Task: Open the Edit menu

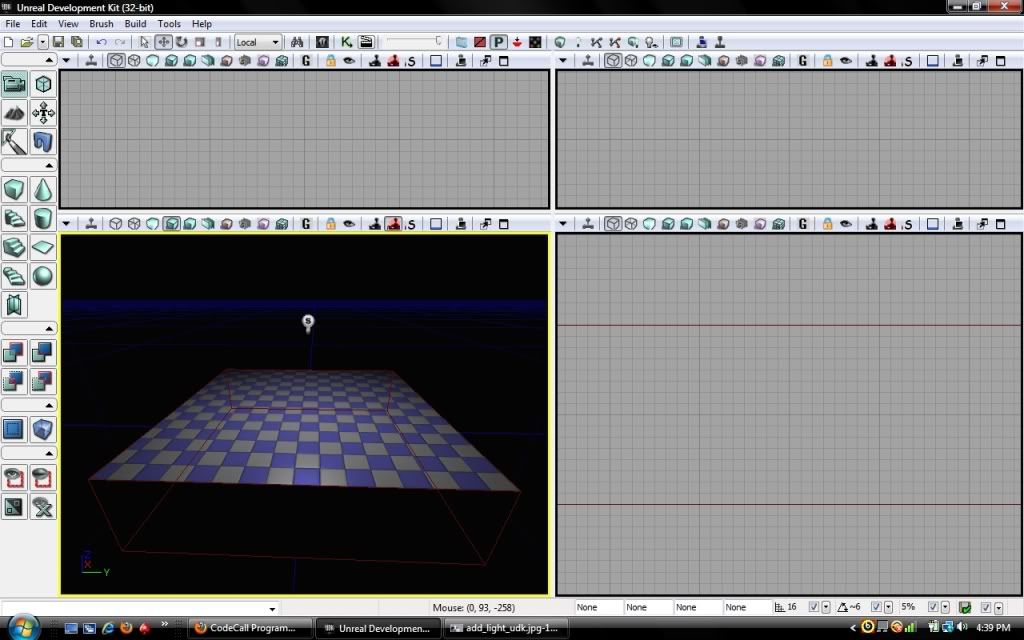Action: pos(39,24)
